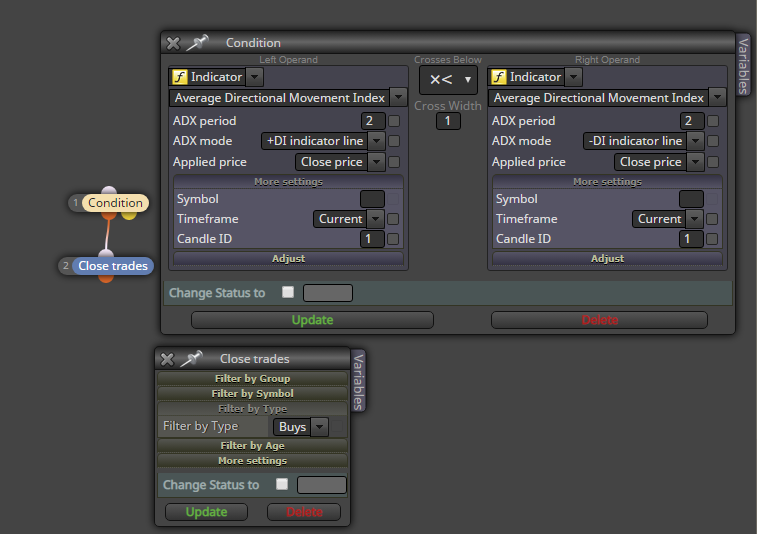Toggle right Timeframe checkbox
Image resolution: width=757 pixels, height=534 pixels.
712,219
